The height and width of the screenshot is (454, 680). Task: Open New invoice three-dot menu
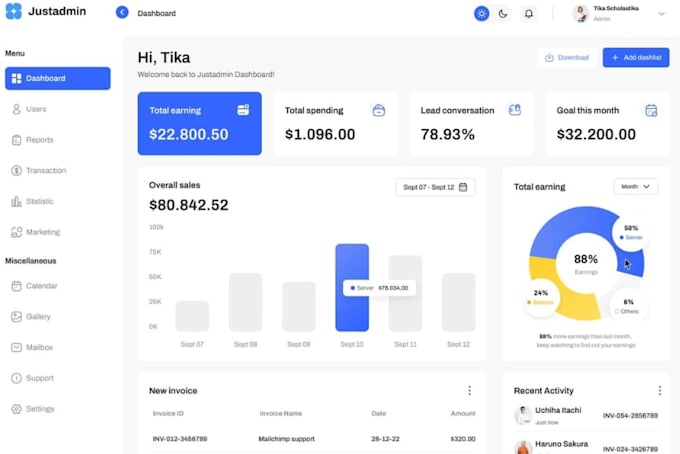469,391
